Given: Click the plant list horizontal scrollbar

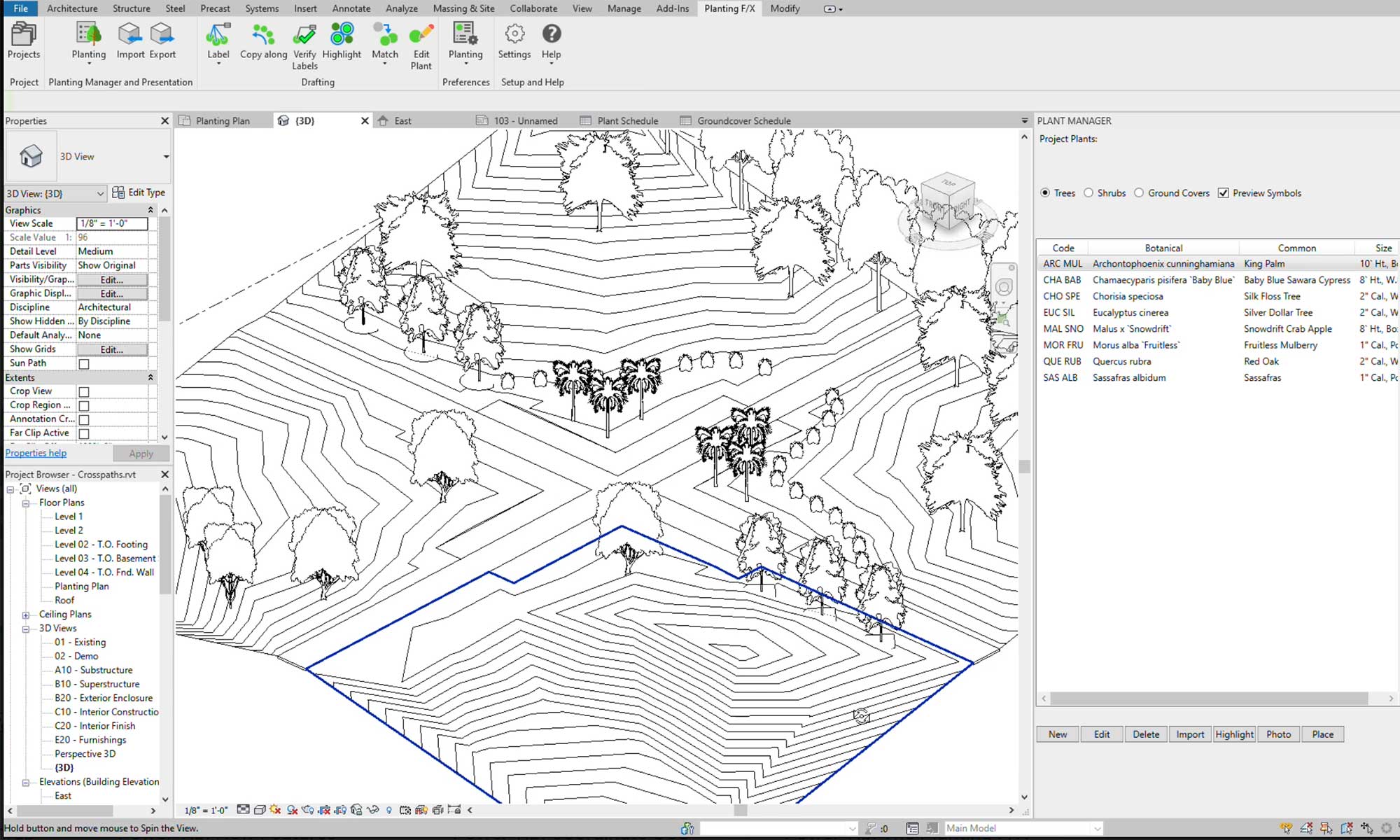Looking at the screenshot, I should (1209, 699).
